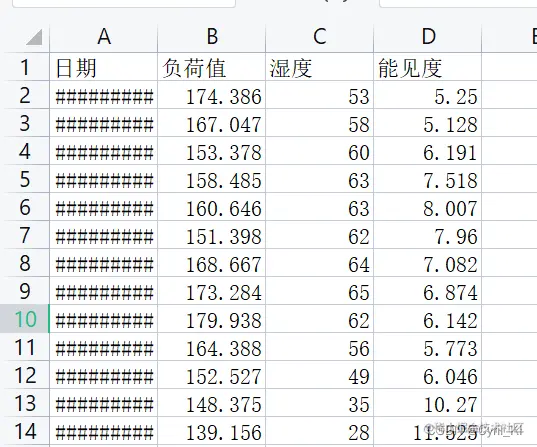This screenshot has width=537, height=447.
Task: Select cell with value 148.375
Action: pos(211,403)
